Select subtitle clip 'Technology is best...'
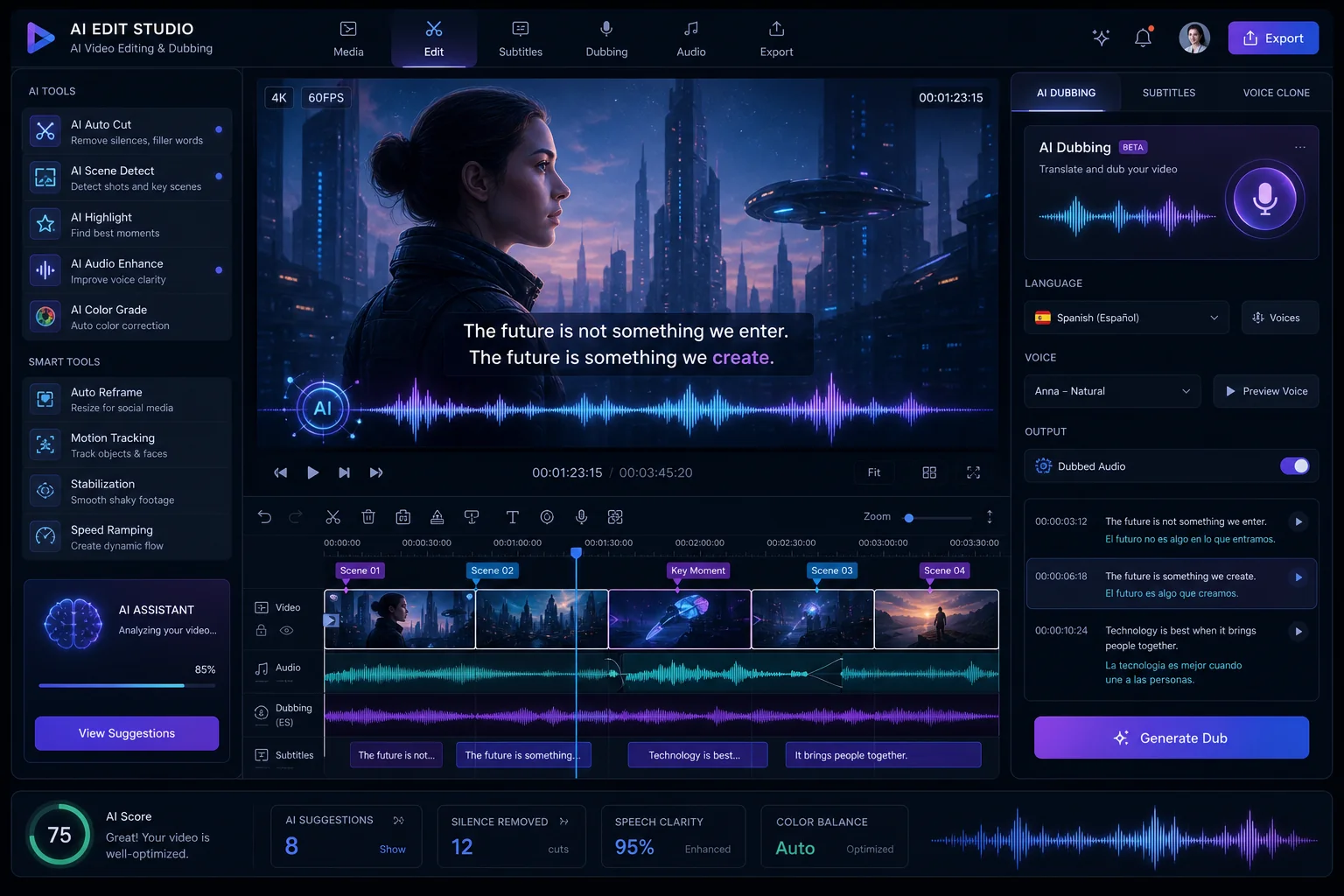The image size is (1344, 896). [x=697, y=755]
